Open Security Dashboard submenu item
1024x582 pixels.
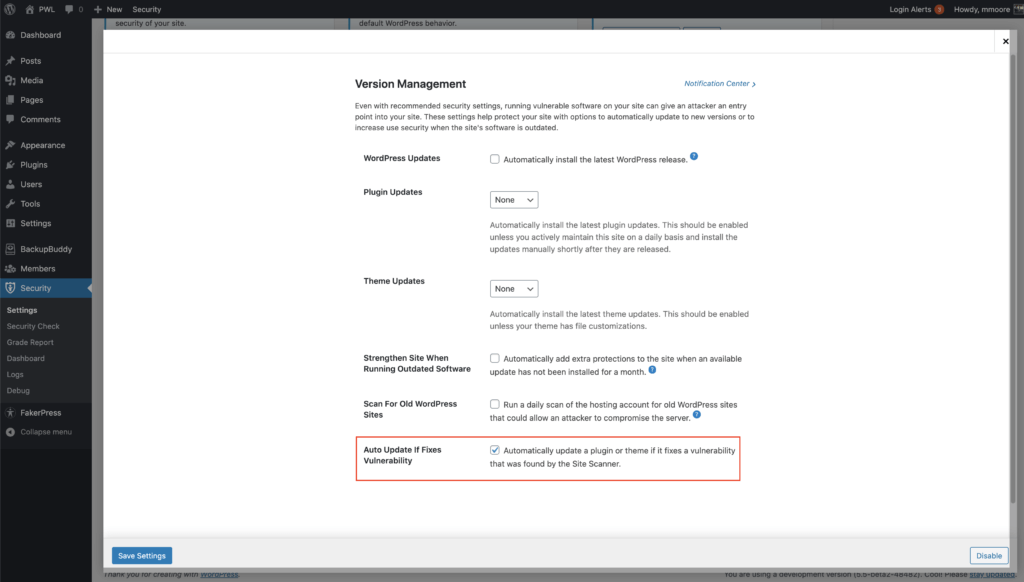pos(25,359)
